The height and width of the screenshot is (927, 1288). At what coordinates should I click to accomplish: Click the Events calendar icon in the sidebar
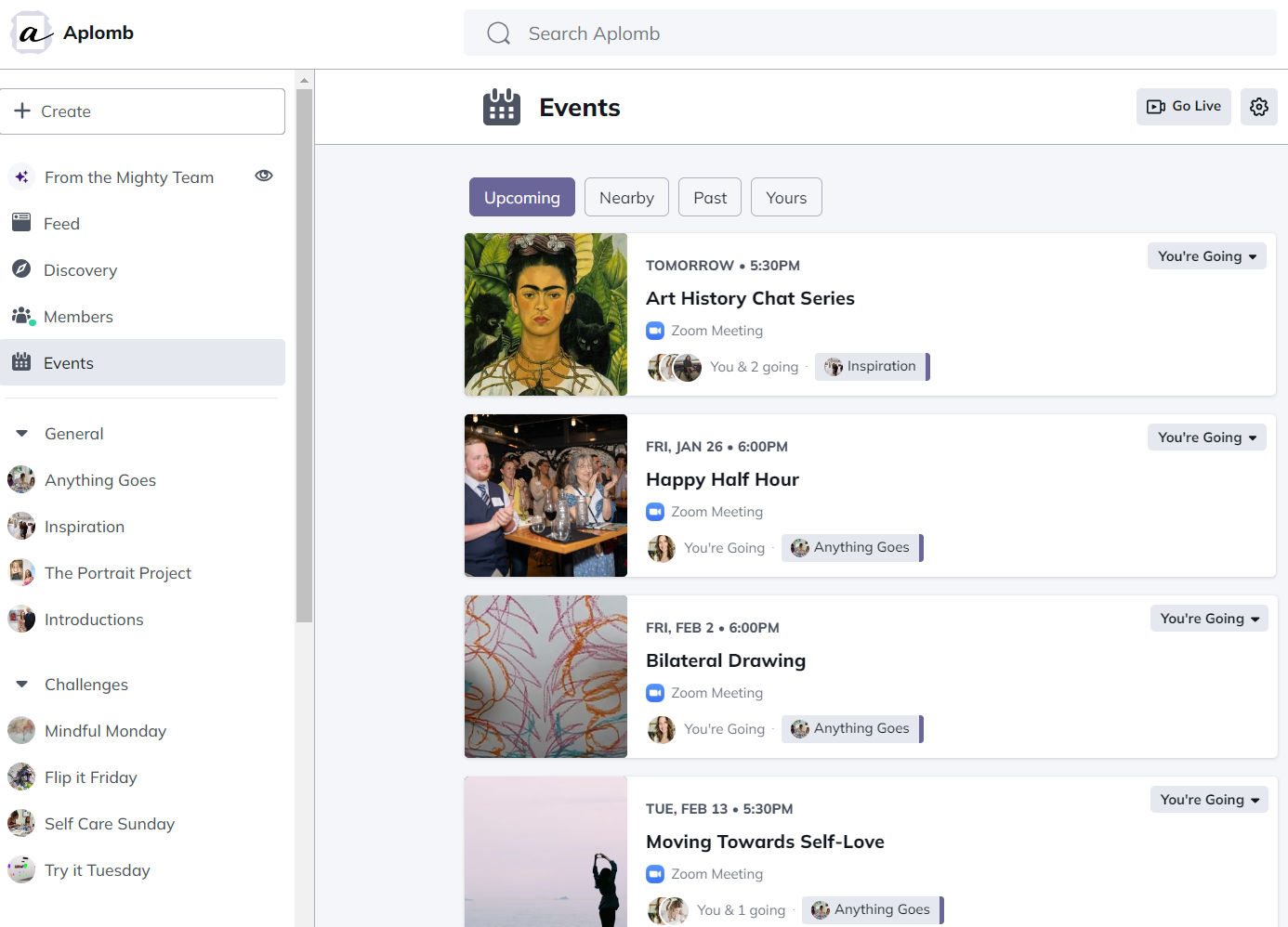pyautogui.click(x=21, y=362)
